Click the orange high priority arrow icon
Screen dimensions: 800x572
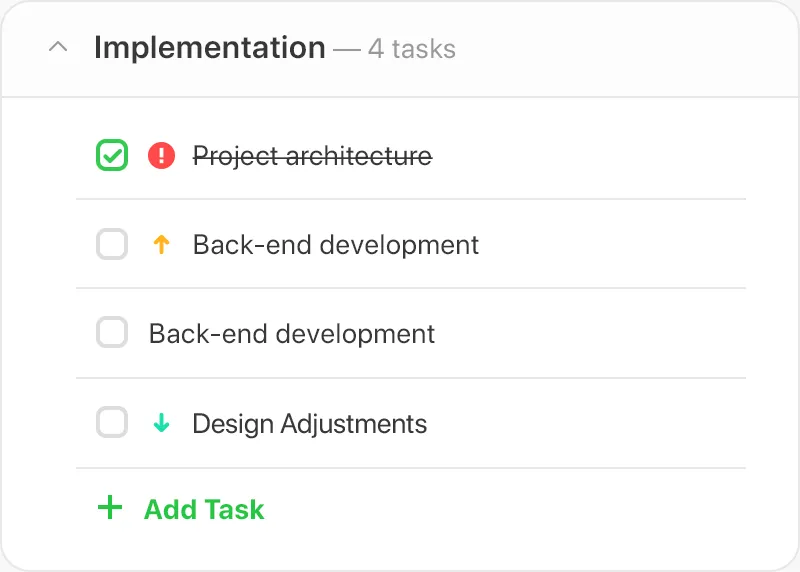click(x=161, y=244)
